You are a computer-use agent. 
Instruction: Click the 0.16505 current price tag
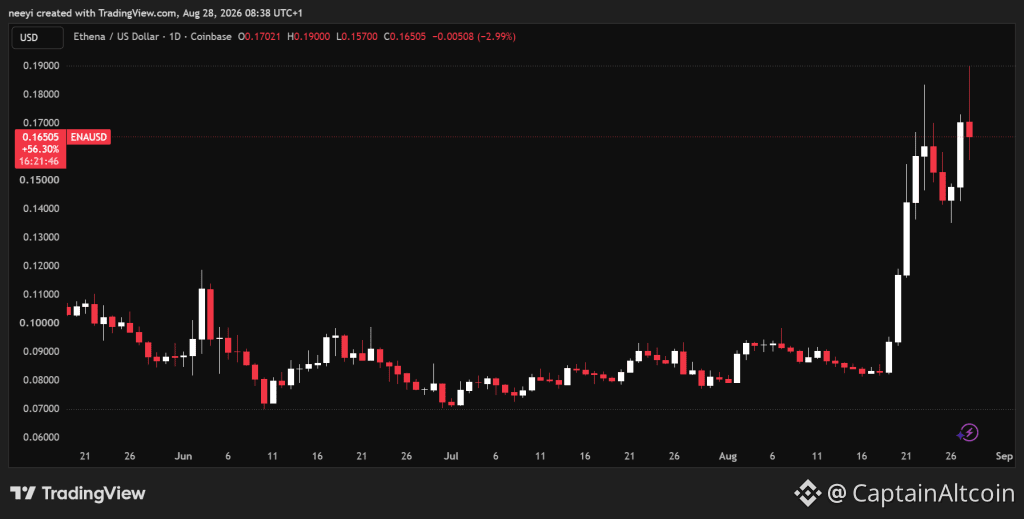[40, 137]
